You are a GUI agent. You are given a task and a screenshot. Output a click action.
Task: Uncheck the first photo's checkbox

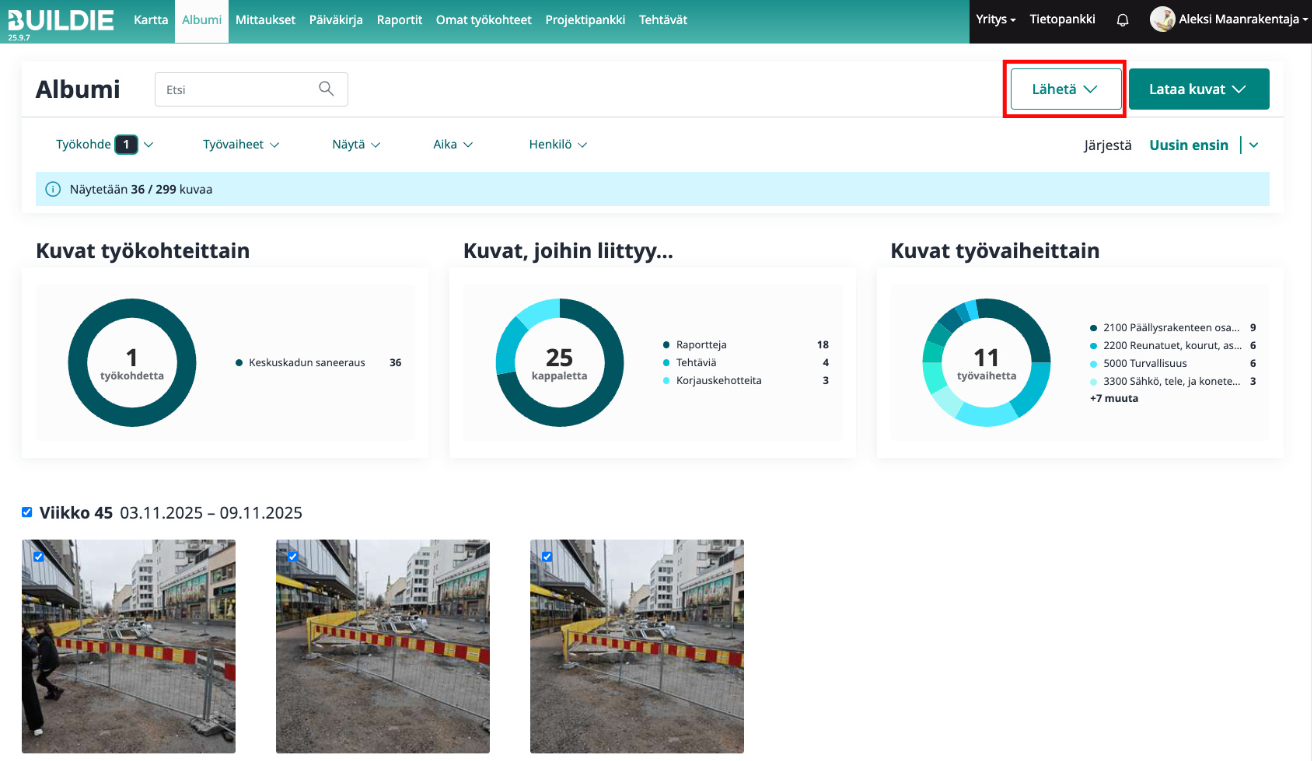pyautogui.click(x=39, y=556)
